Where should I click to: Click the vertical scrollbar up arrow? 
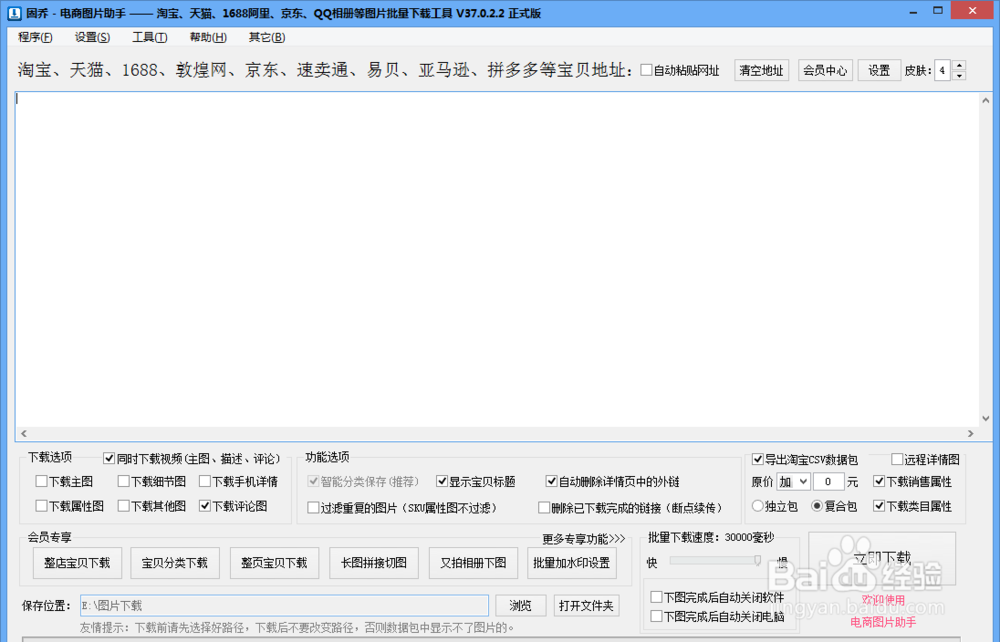[x=985, y=100]
